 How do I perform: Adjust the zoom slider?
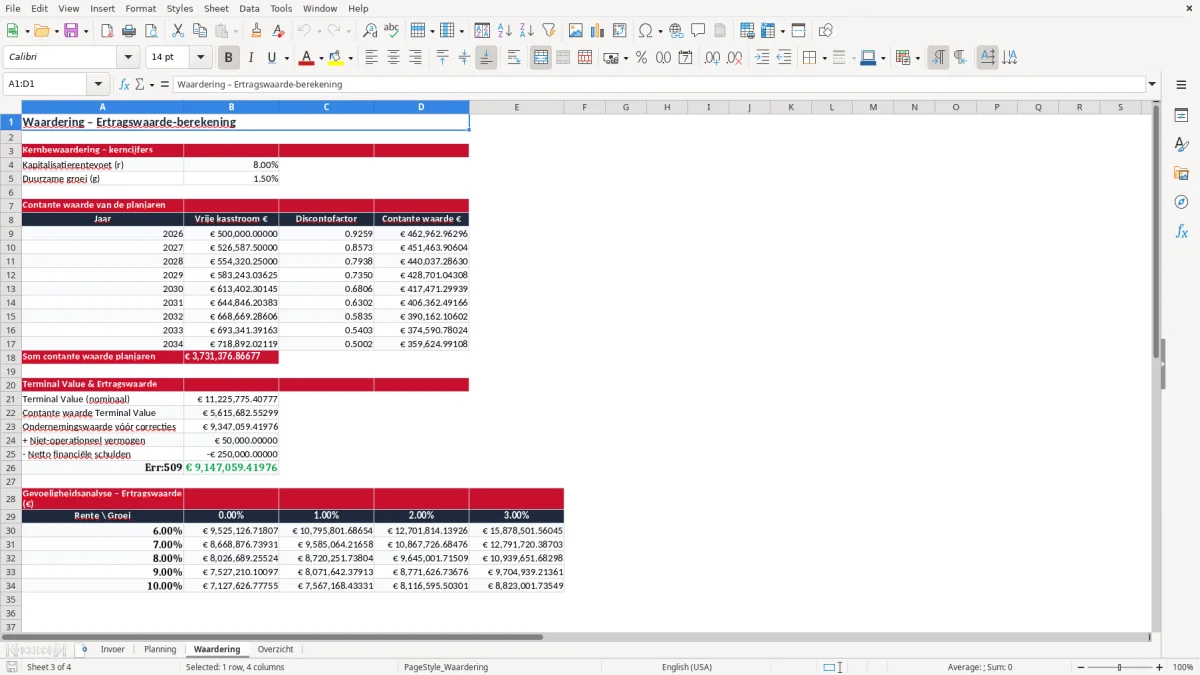1120,667
